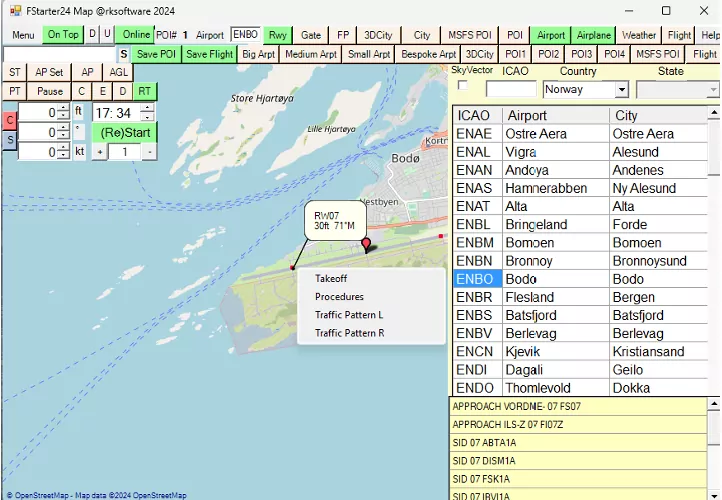Enable the SkyVector checkbox
Screen dimensions: 722x500
coord(462,86)
